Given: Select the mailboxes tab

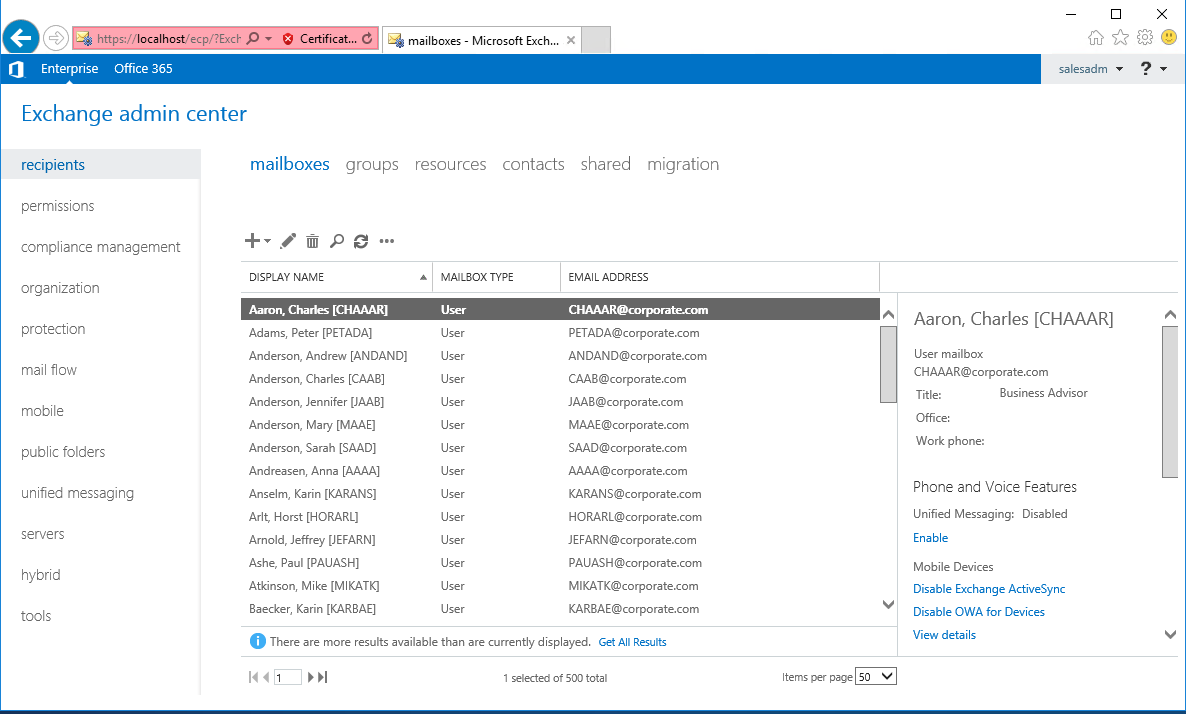Looking at the screenshot, I should (290, 164).
